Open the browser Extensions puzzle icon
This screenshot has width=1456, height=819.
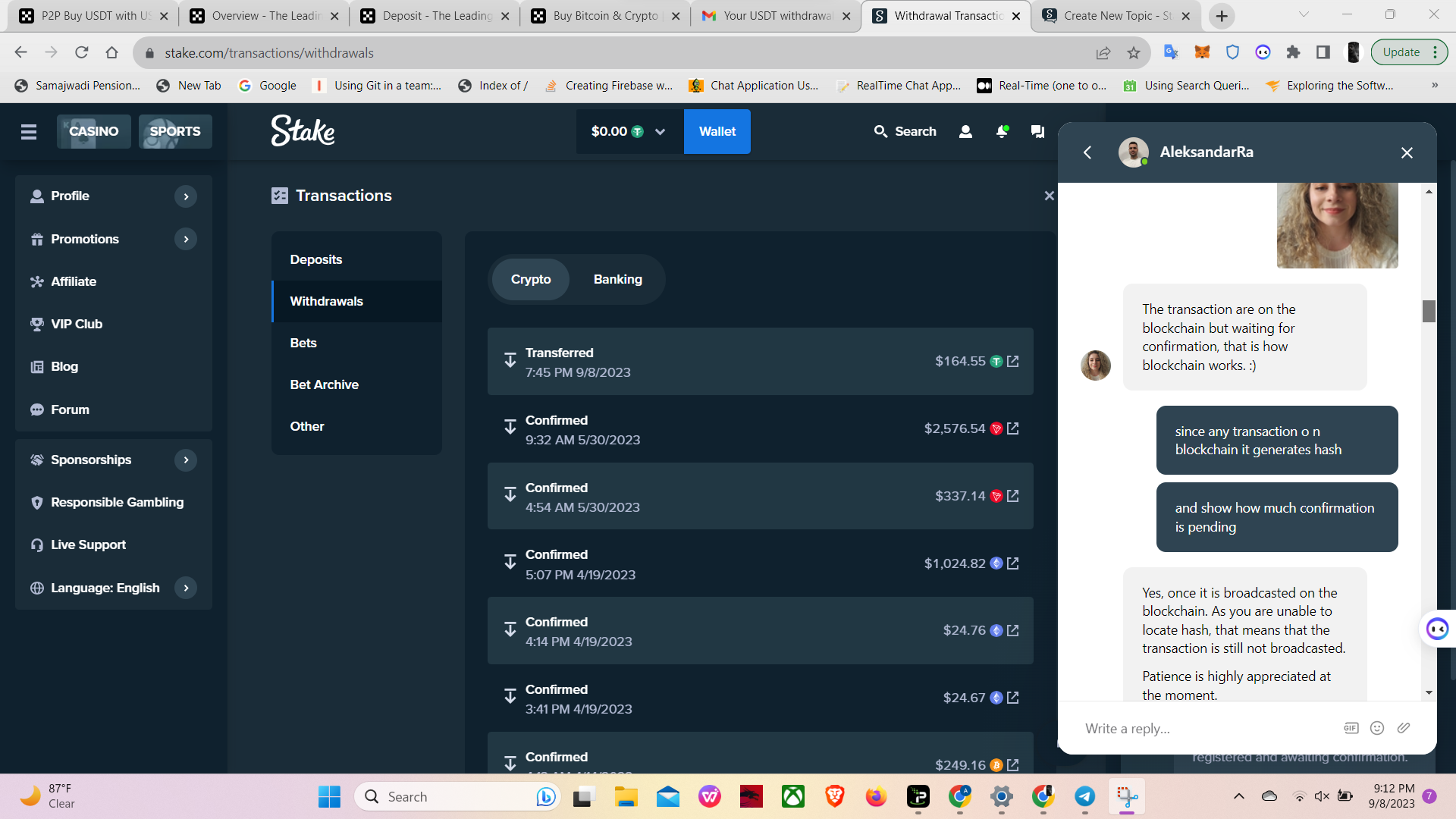pyautogui.click(x=1294, y=52)
